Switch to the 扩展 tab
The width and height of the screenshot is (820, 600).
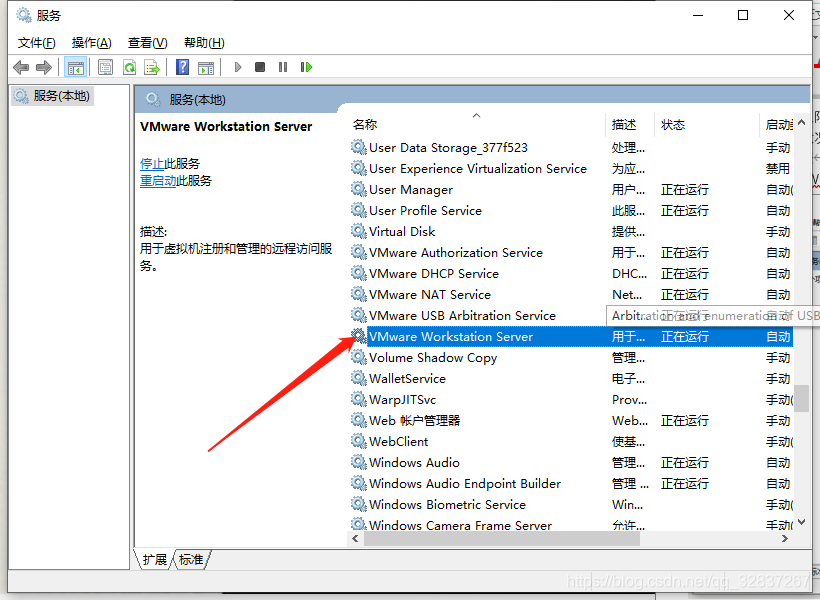(154, 560)
